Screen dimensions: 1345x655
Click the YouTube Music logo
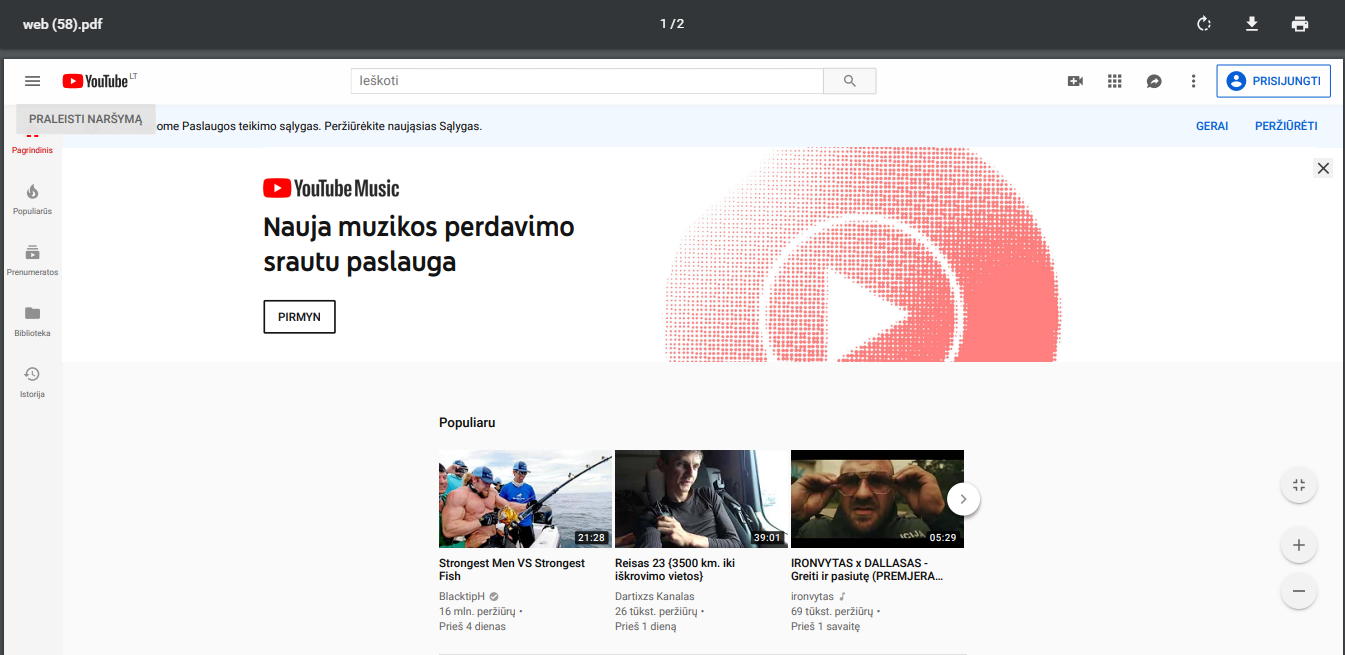tap(331, 188)
